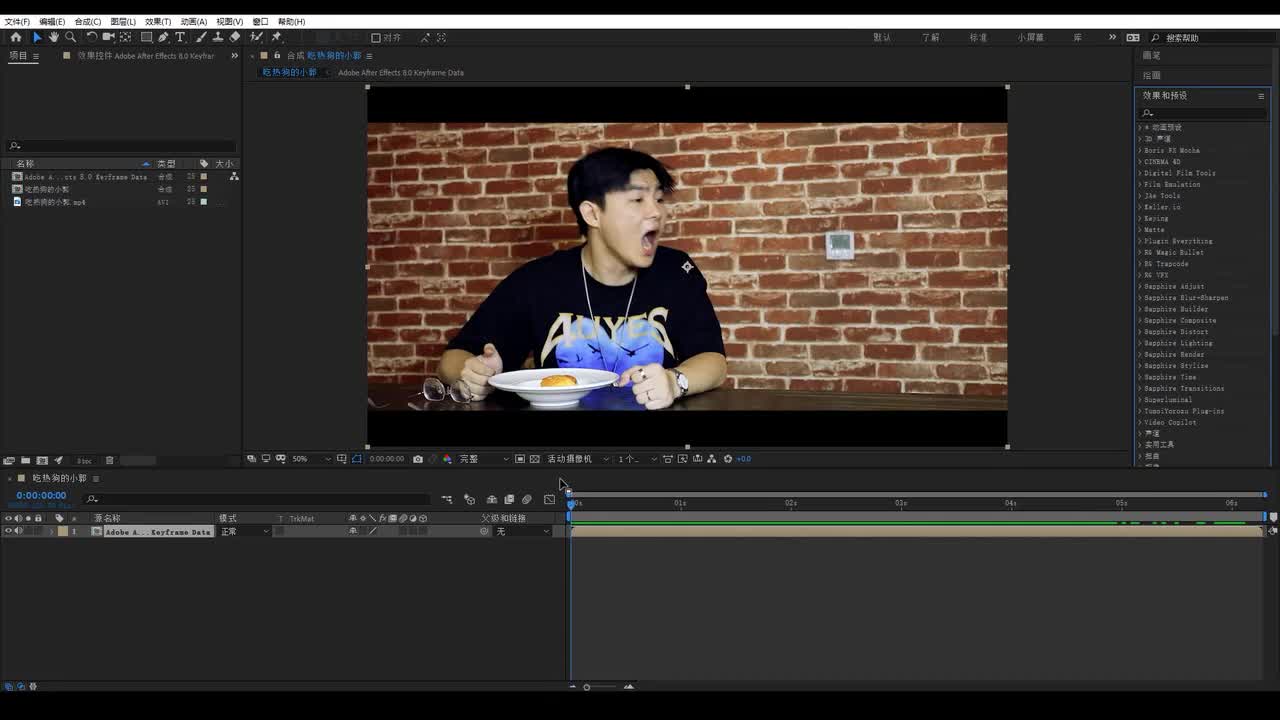Select the Eraser tool
Screen dimensions: 1280x720
235,37
